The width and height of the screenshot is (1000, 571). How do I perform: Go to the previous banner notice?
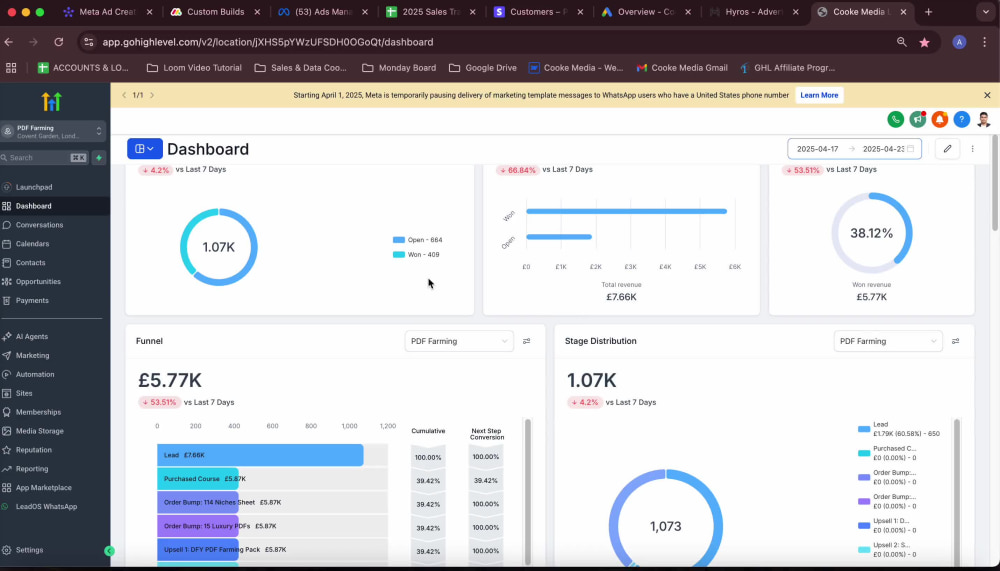124,95
